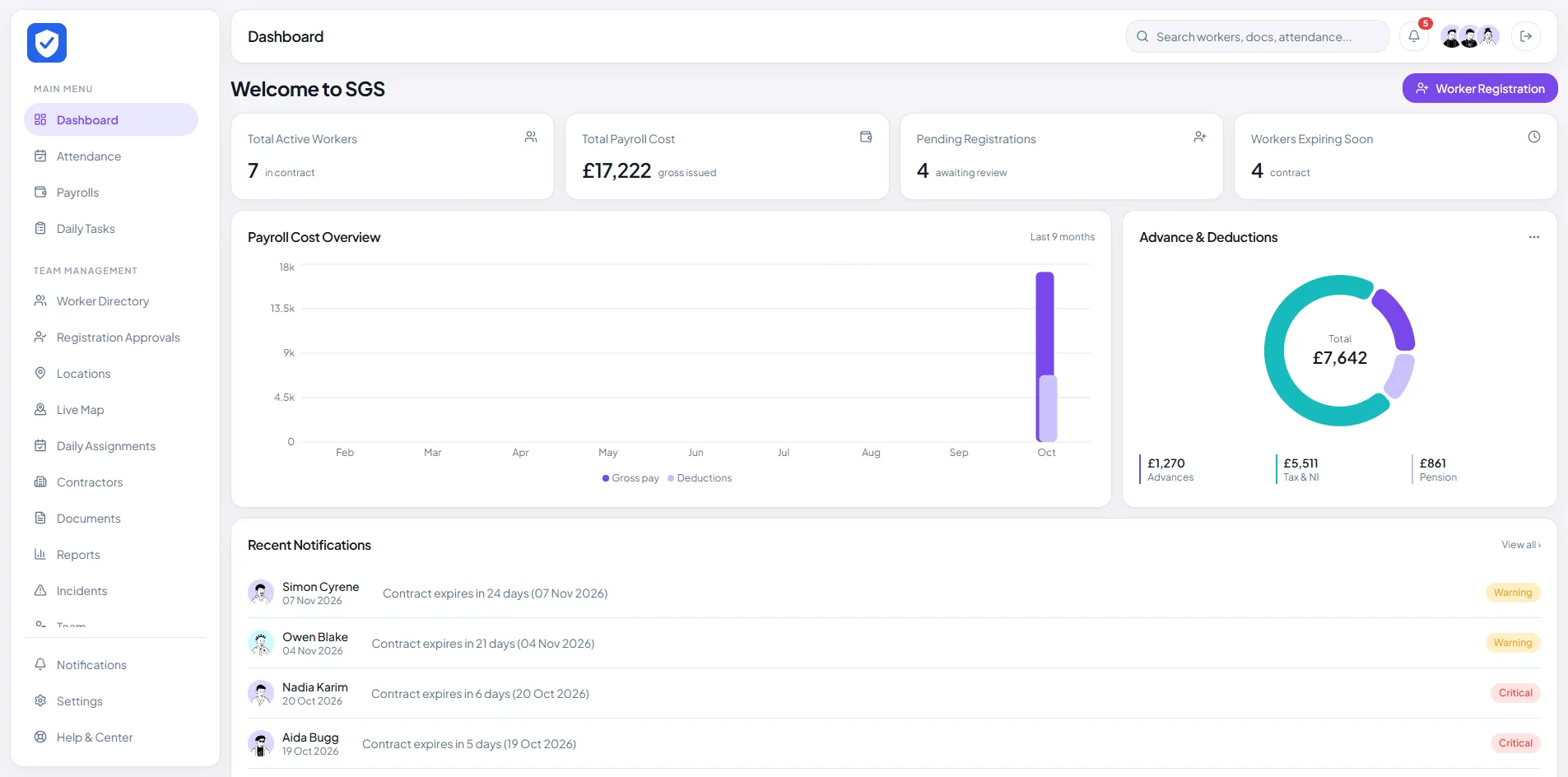Click the dark purple donut segment
1568x777 pixels.
[x=1397, y=319]
